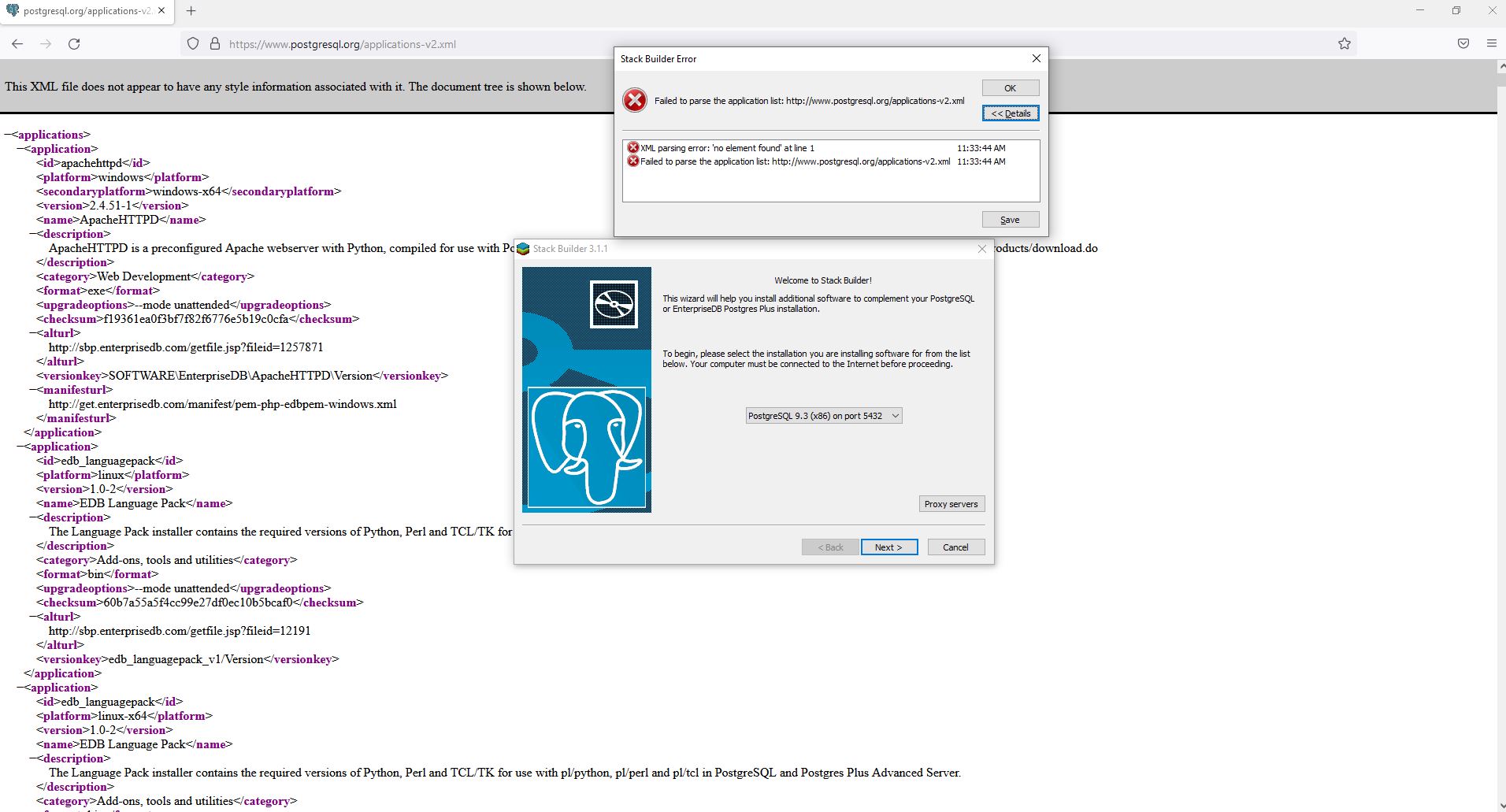Viewport: 1506px width, 812px height.
Task: Open a new tab with plus icon
Action: pyautogui.click(x=191, y=11)
